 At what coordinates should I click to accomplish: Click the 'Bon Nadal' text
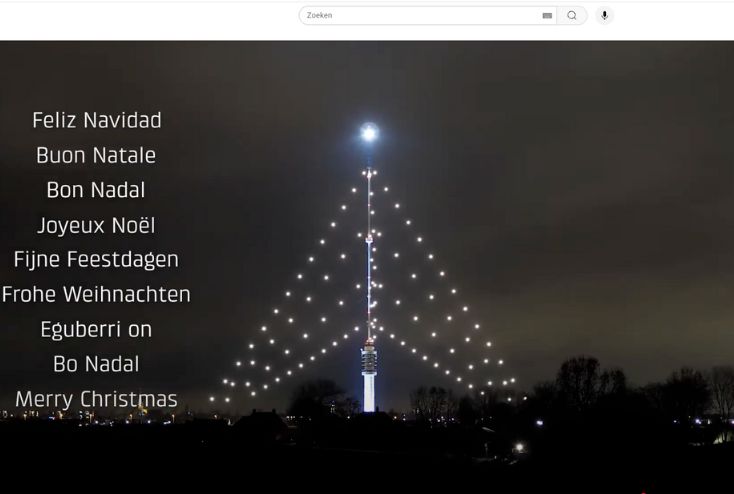(96, 190)
